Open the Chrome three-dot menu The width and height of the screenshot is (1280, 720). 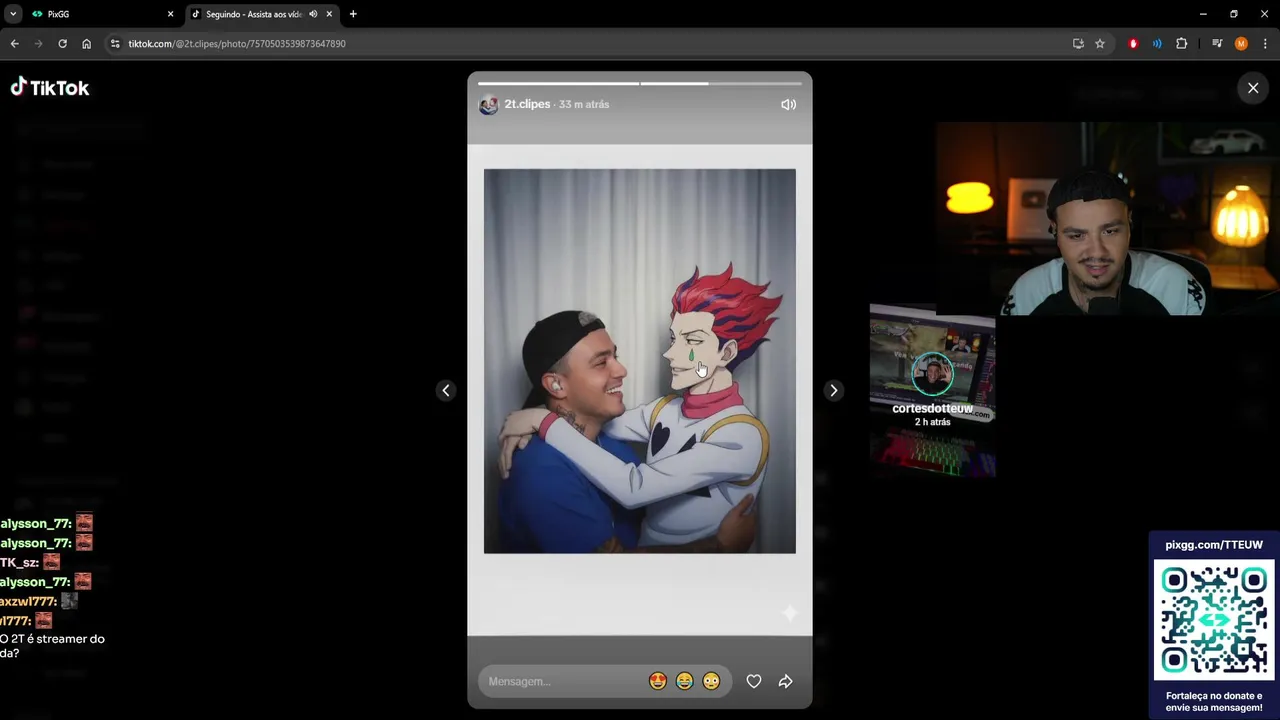pos(1265,44)
